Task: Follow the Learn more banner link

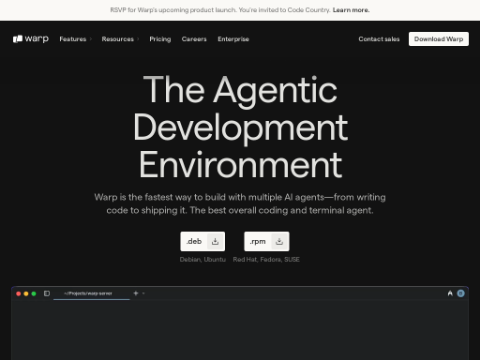Action: tap(351, 10)
